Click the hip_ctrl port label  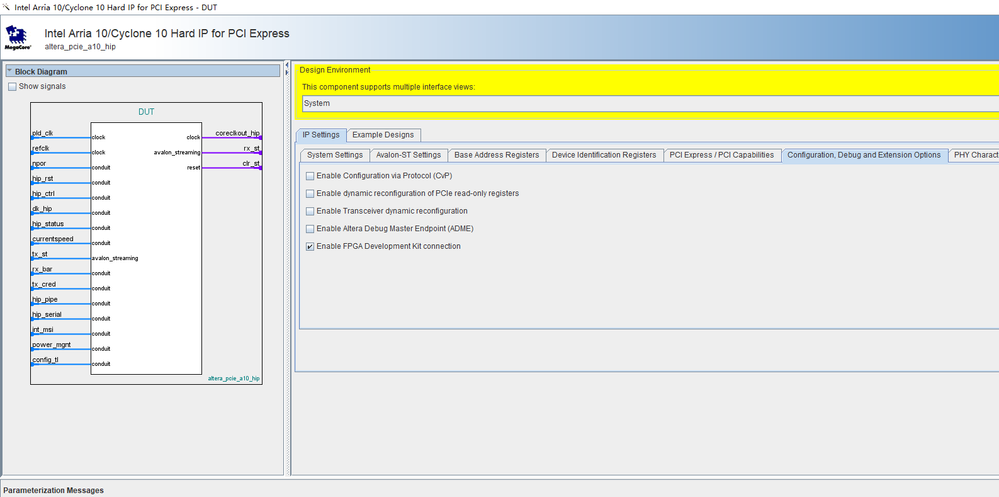(x=43, y=194)
